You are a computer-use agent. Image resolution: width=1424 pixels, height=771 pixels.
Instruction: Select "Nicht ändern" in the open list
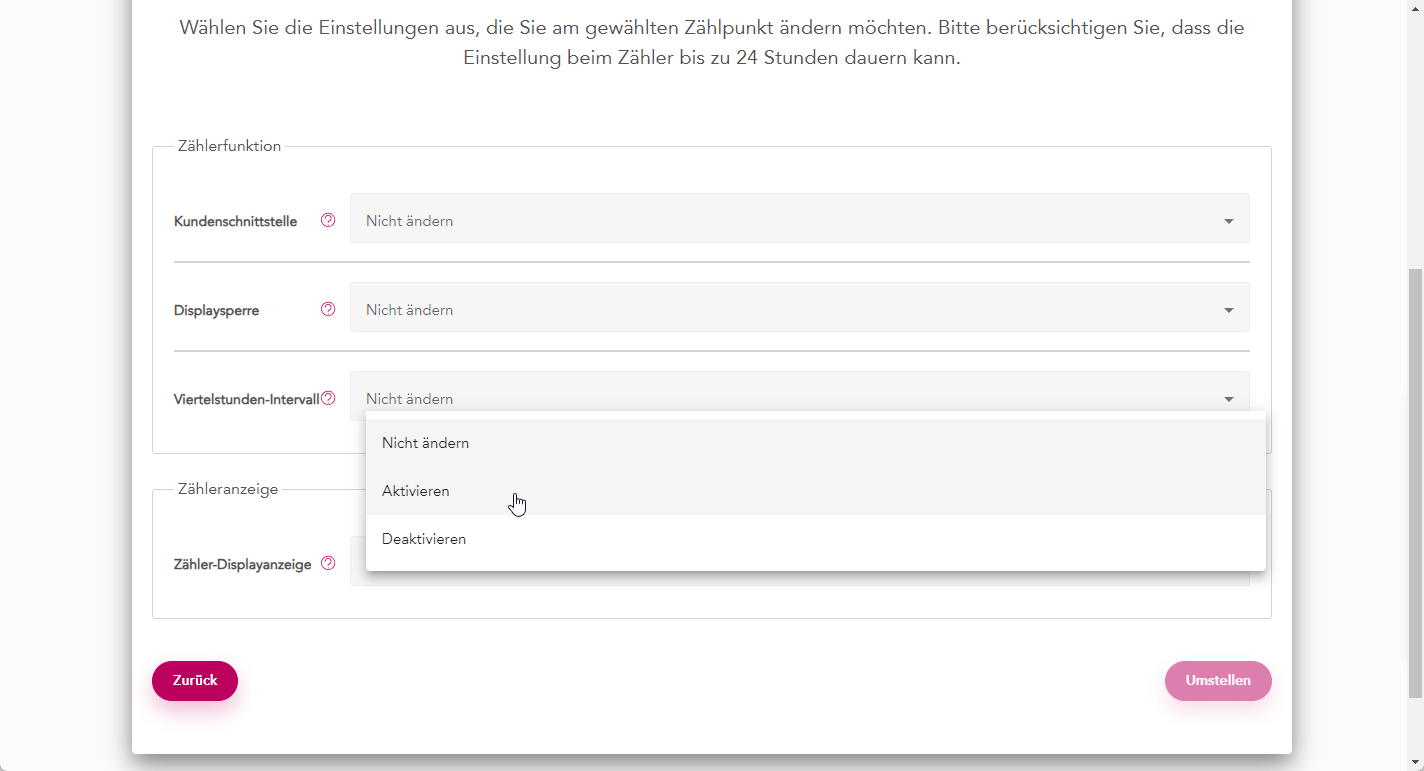pyautogui.click(x=425, y=443)
